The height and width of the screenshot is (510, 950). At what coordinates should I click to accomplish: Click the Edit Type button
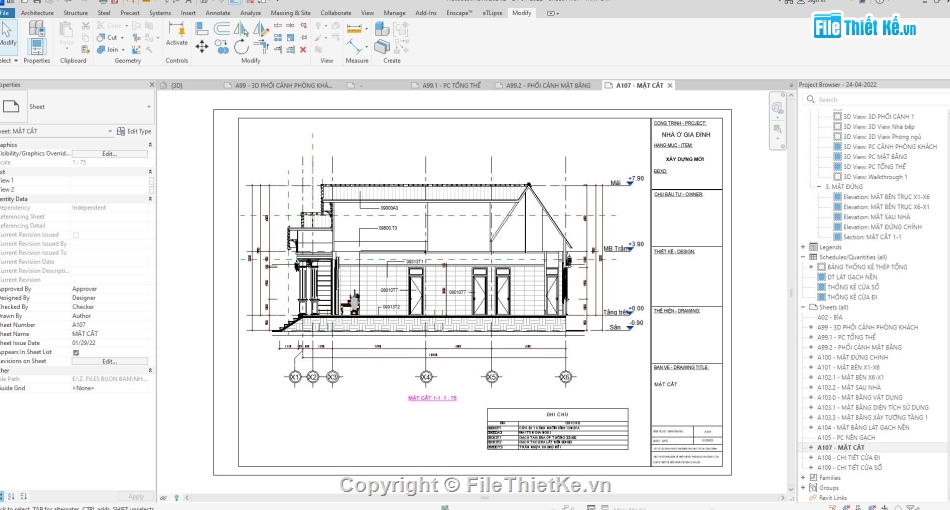point(134,131)
